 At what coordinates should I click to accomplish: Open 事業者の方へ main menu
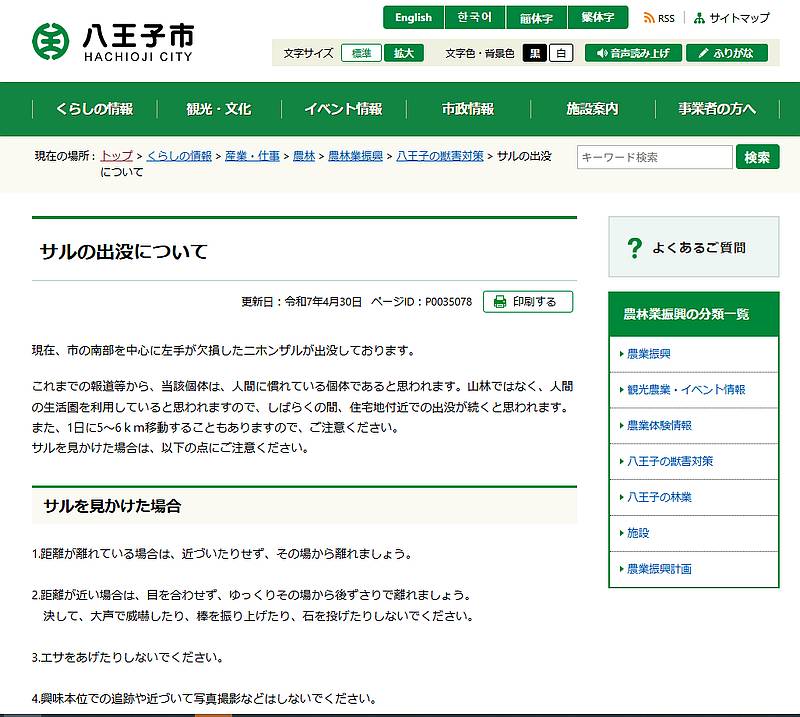[717, 109]
